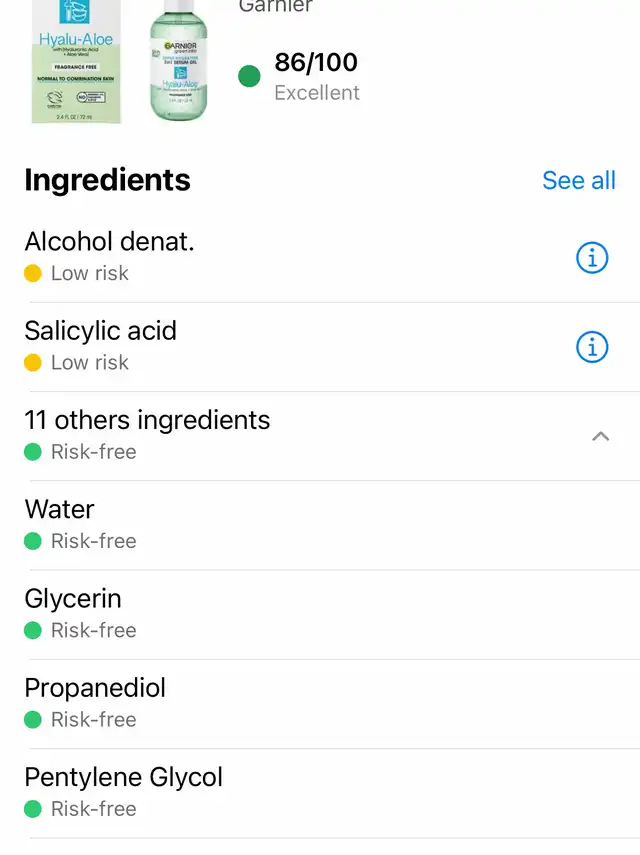Open the Hyalu-Aloe box product image
The height and width of the screenshot is (855, 640).
tap(76, 62)
